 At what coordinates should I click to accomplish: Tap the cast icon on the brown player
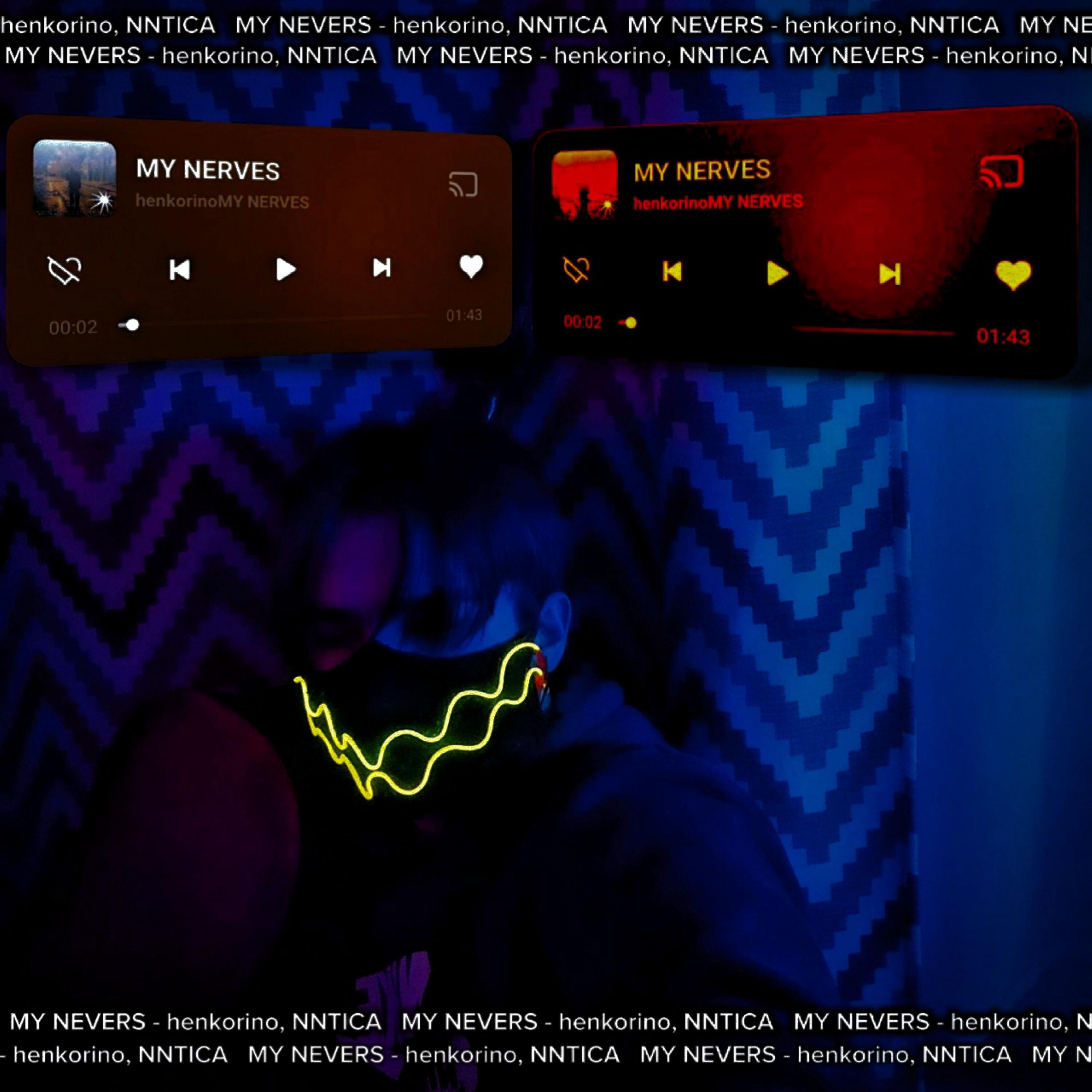463,184
